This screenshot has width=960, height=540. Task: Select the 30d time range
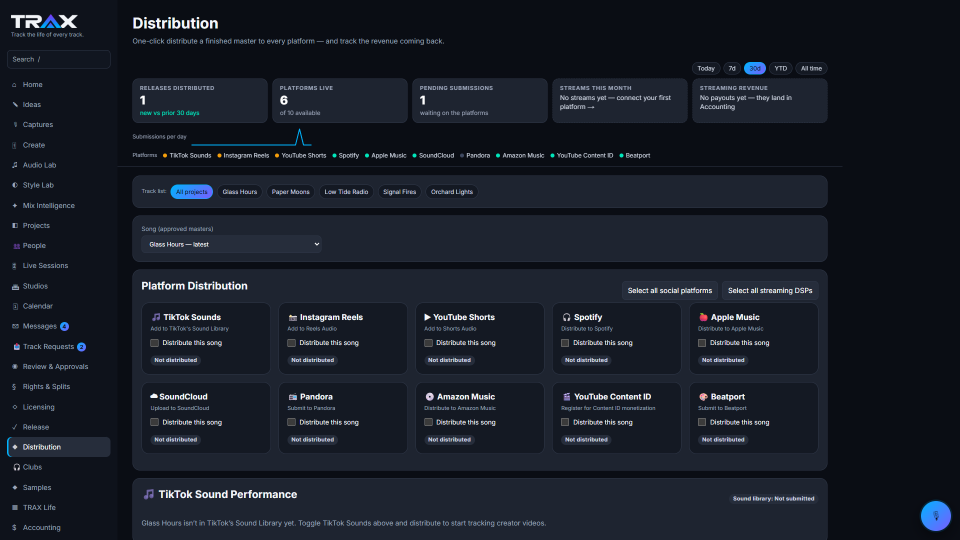[754, 69]
